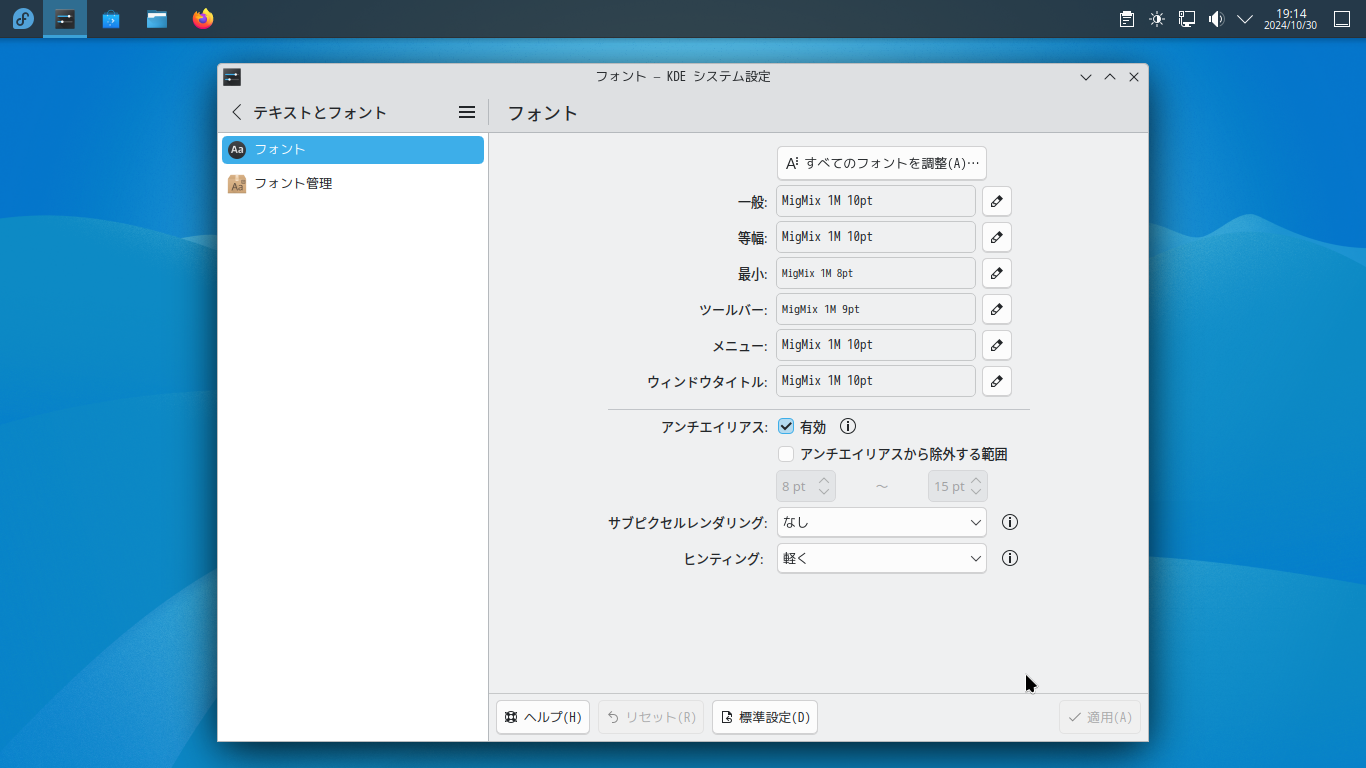Viewport: 1366px width, 768px height.
Task: Show info for ヒンティング setting
Action: pyautogui.click(x=1010, y=558)
